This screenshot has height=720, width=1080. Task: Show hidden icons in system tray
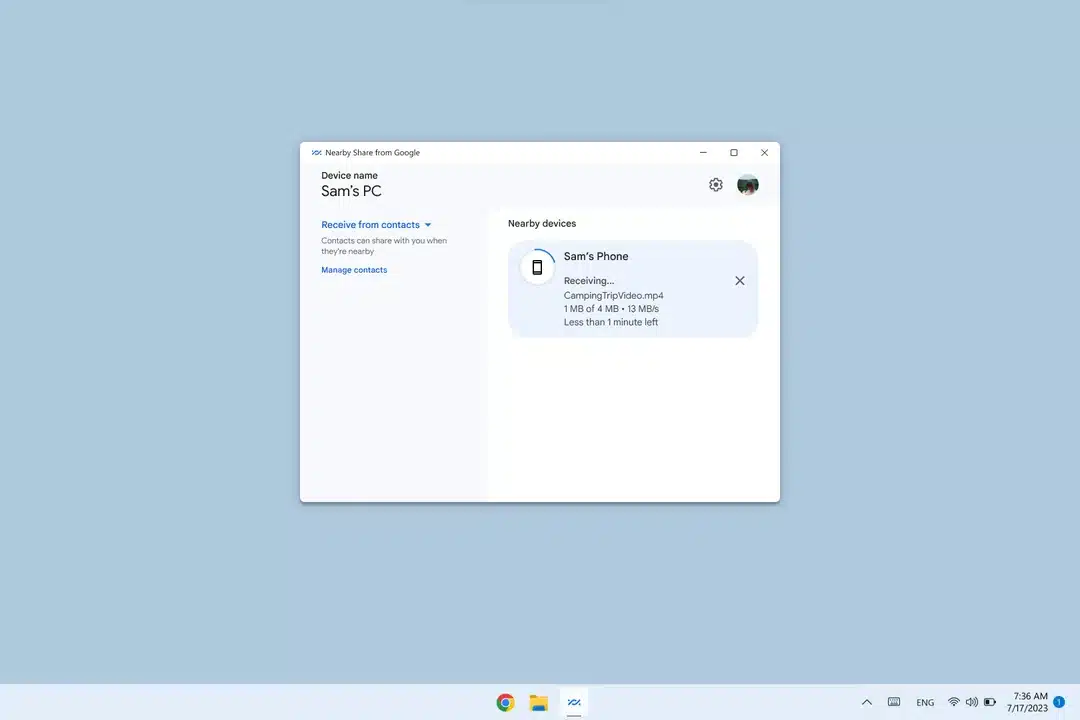pos(866,702)
